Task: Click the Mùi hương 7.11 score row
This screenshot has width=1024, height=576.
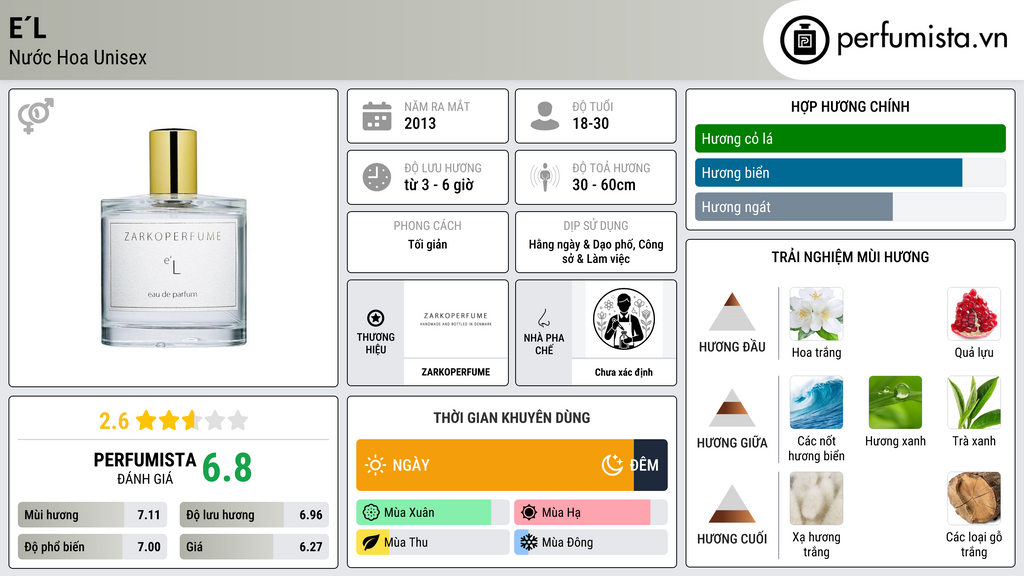Action: click(x=92, y=515)
